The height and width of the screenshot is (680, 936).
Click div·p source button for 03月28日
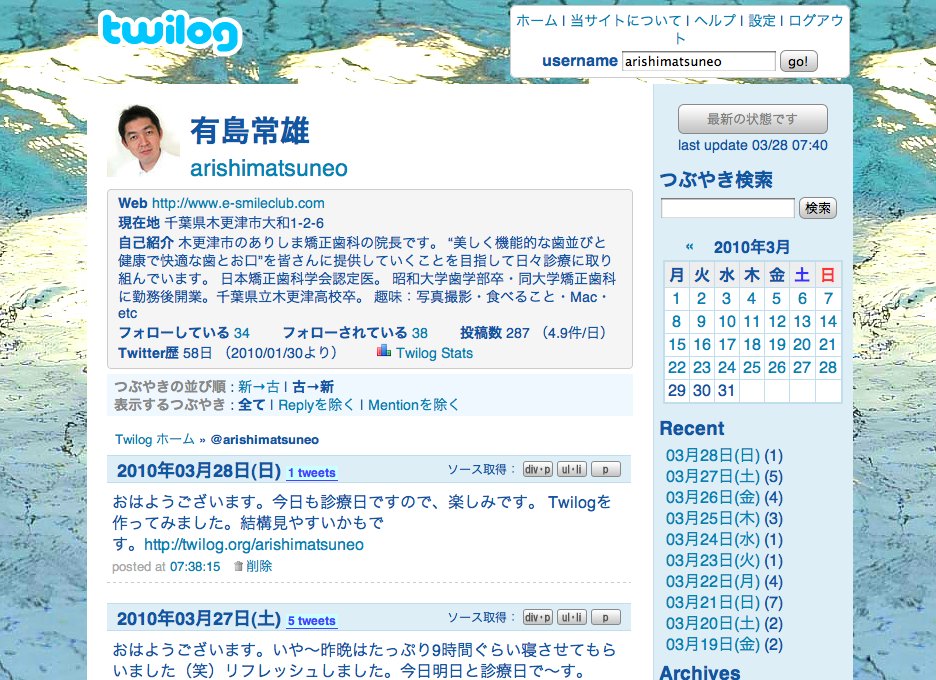pos(538,469)
